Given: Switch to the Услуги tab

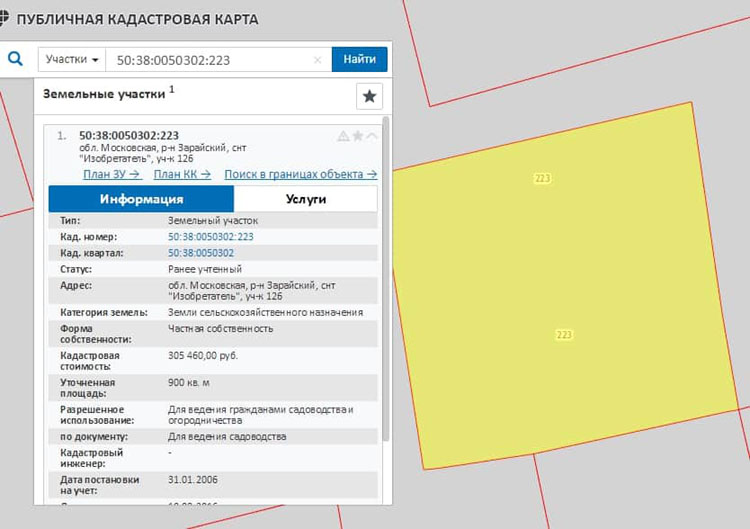Looking at the screenshot, I should click(306, 199).
